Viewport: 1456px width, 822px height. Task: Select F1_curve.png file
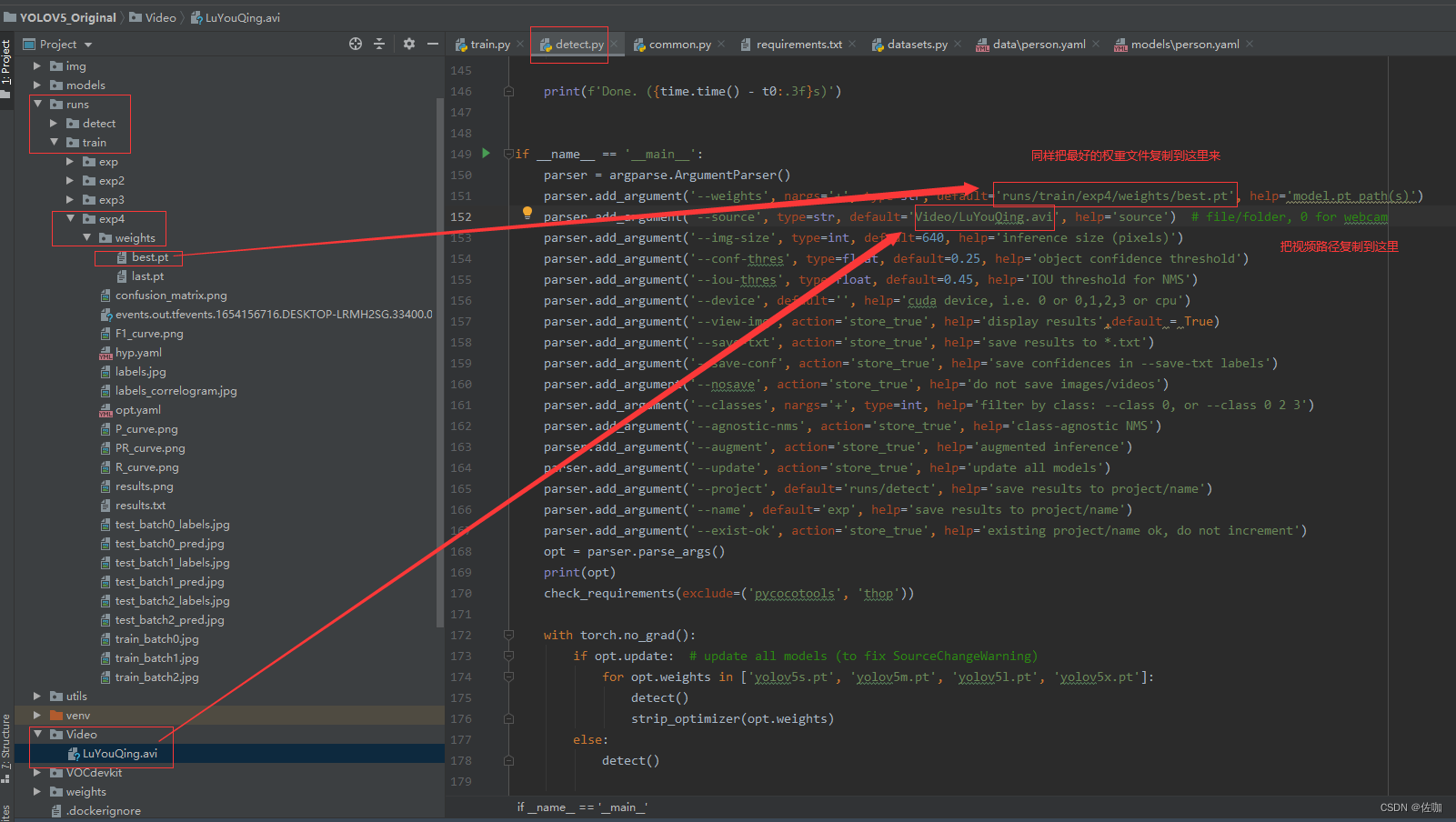point(141,334)
